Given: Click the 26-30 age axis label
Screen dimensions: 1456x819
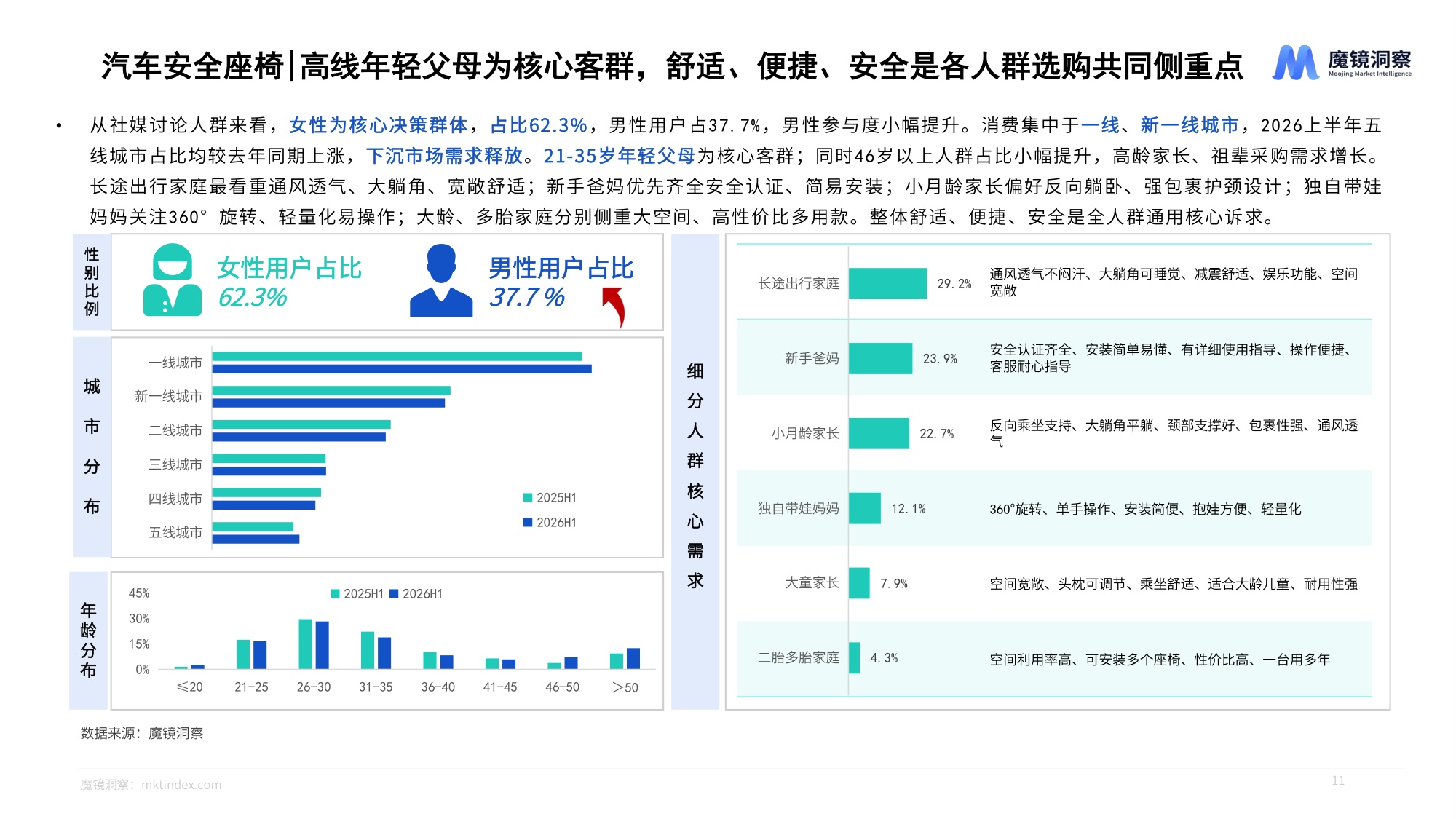Looking at the screenshot, I should coord(314,687).
